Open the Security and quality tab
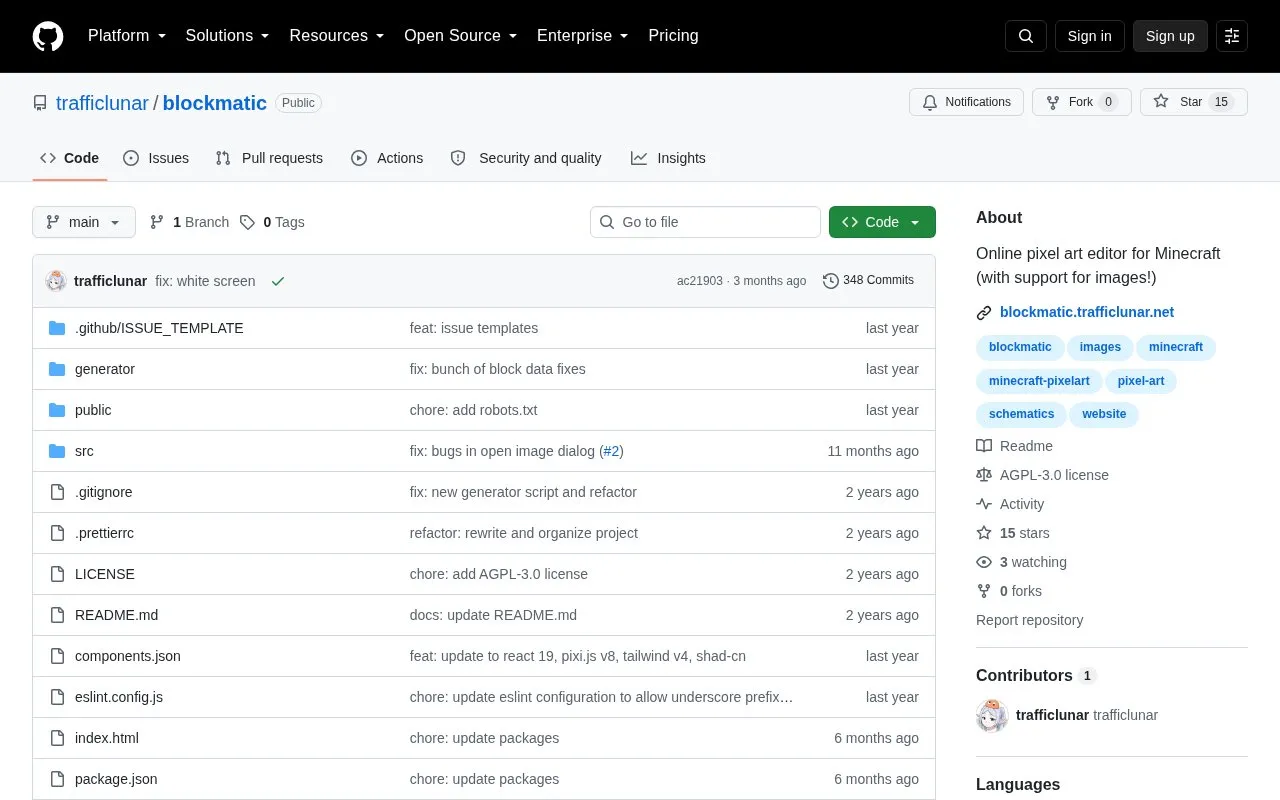Screen dimensions: 1280x800 click(x=526, y=158)
